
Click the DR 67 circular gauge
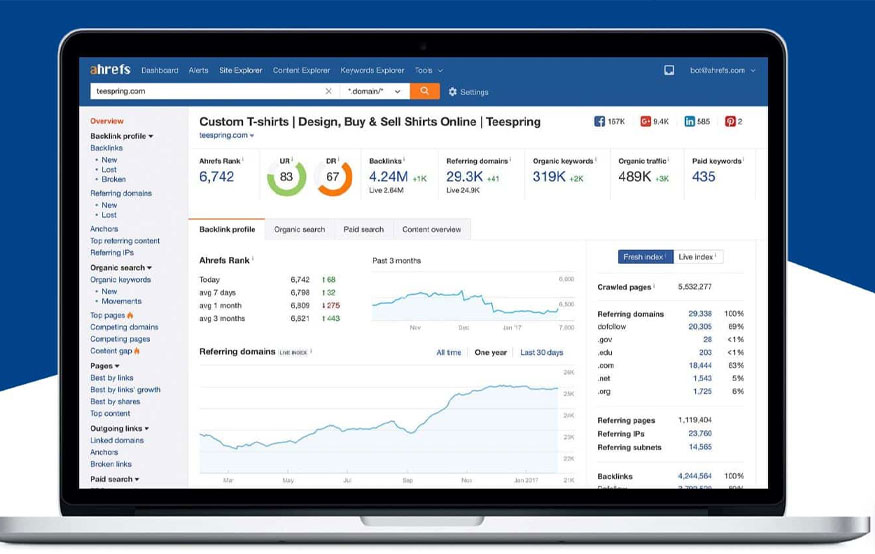[333, 177]
